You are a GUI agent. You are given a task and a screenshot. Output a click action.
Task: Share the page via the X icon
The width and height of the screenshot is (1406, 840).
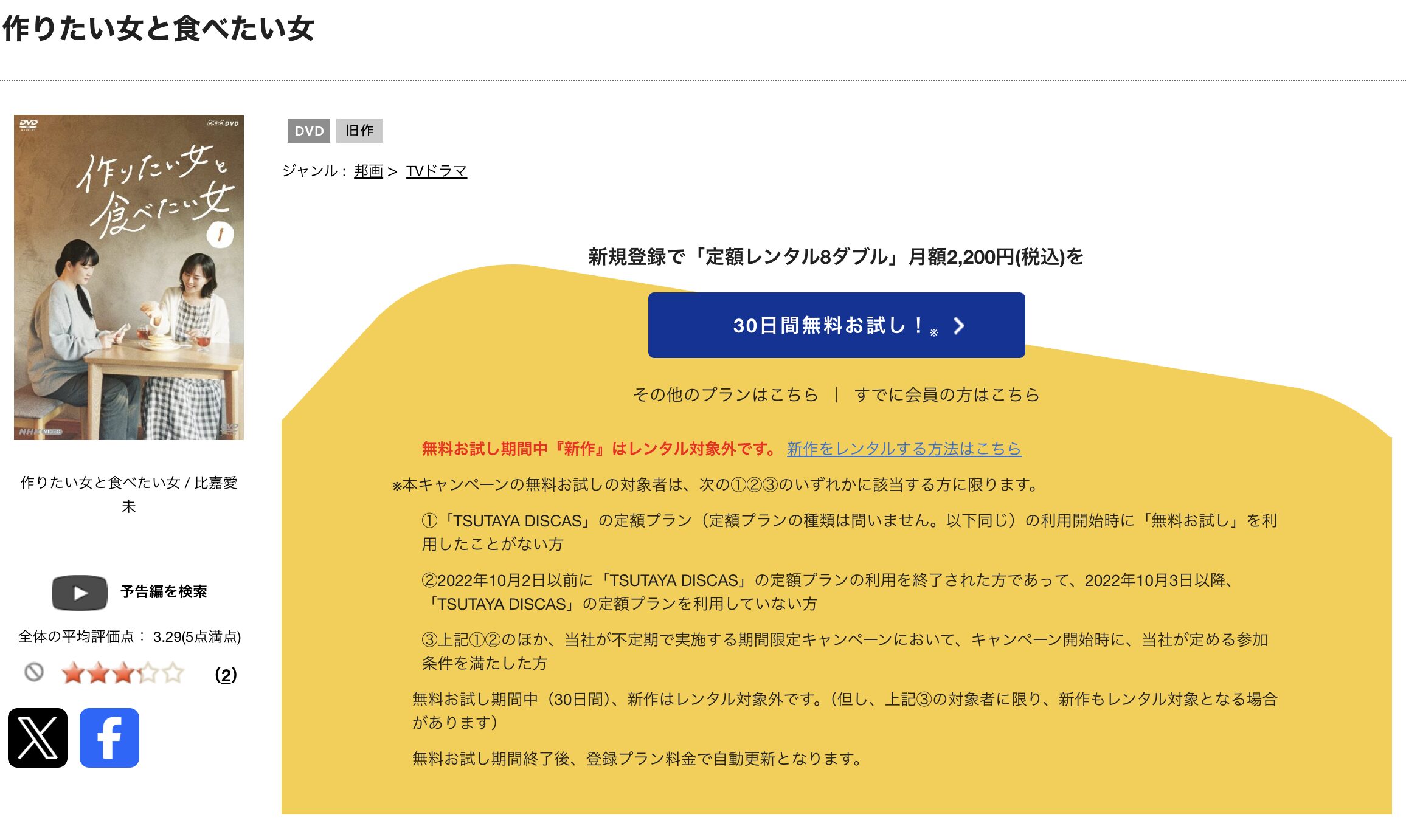(x=38, y=738)
